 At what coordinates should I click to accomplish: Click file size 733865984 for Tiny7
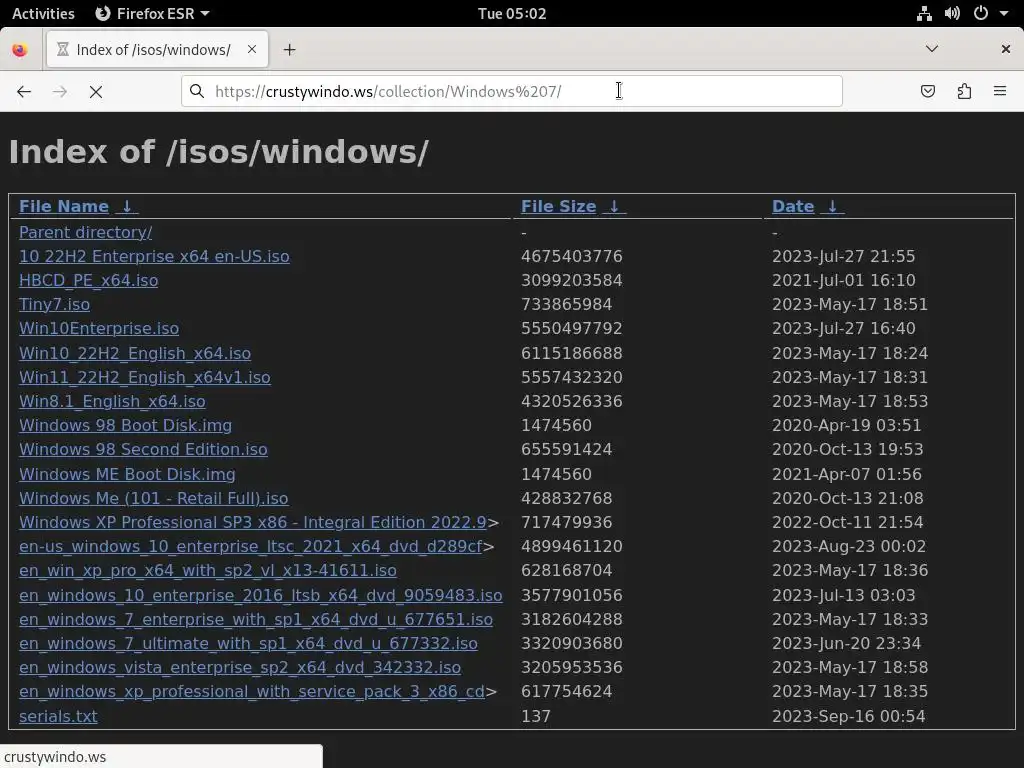click(566, 304)
